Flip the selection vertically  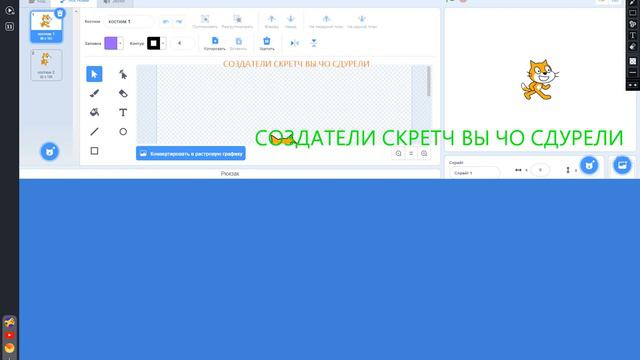[314, 43]
